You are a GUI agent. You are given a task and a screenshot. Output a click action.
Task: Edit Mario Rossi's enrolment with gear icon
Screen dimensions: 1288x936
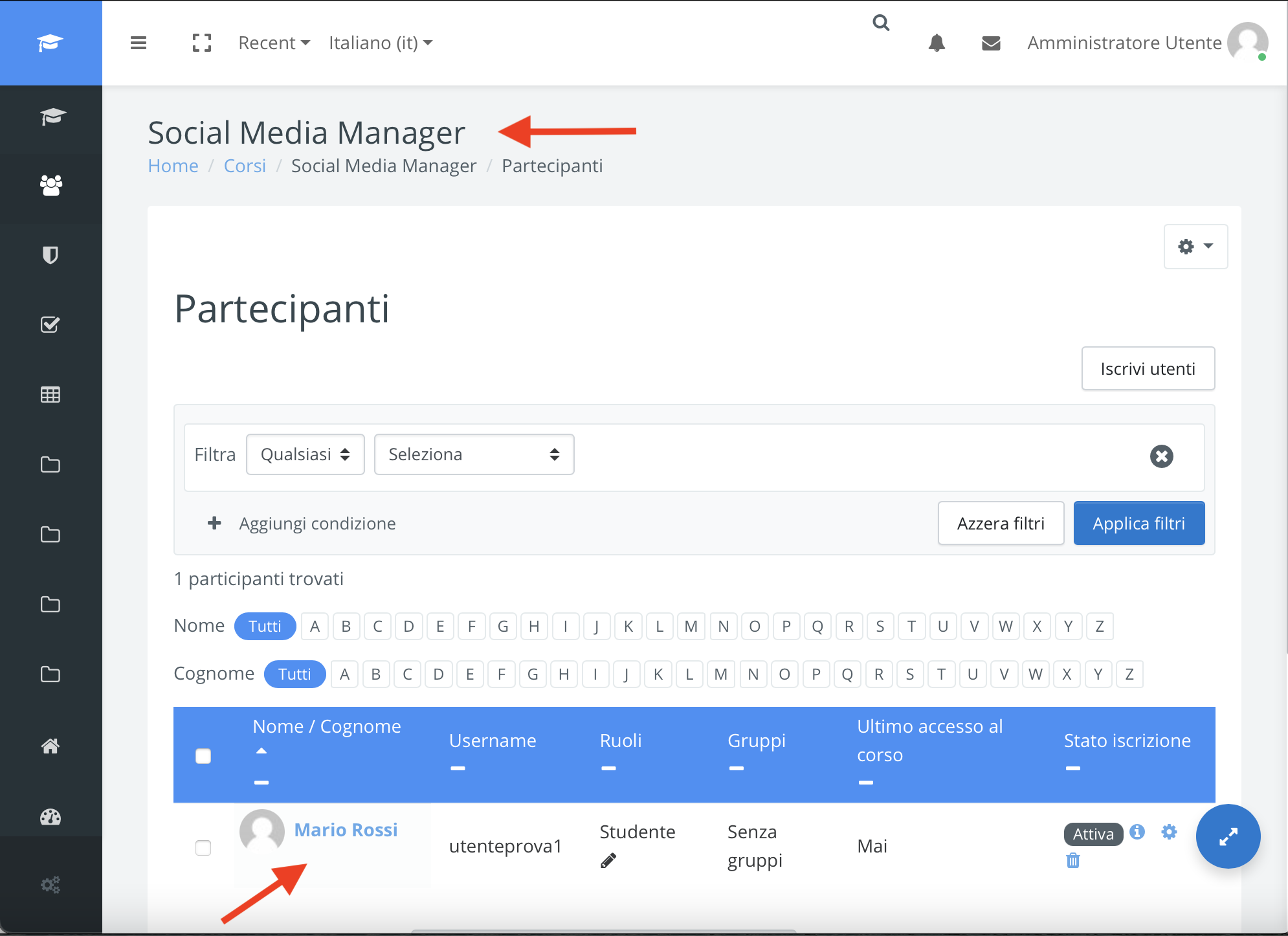[x=1169, y=832]
